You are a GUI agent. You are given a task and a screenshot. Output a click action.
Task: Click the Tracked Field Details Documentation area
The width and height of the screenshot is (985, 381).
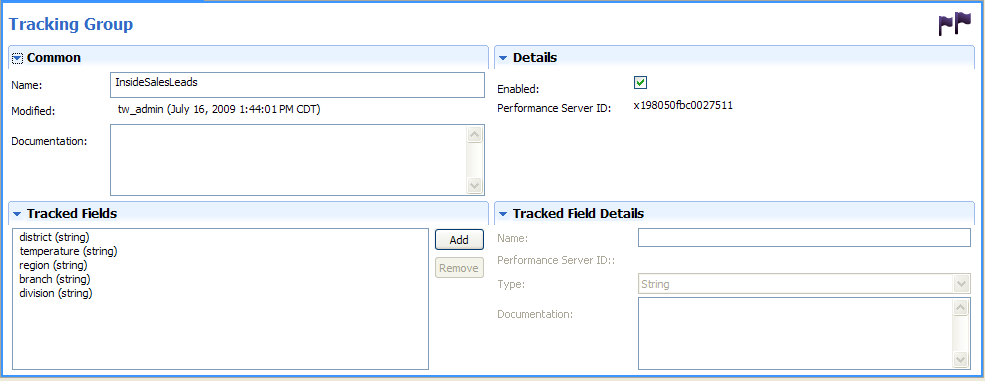[795, 333]
